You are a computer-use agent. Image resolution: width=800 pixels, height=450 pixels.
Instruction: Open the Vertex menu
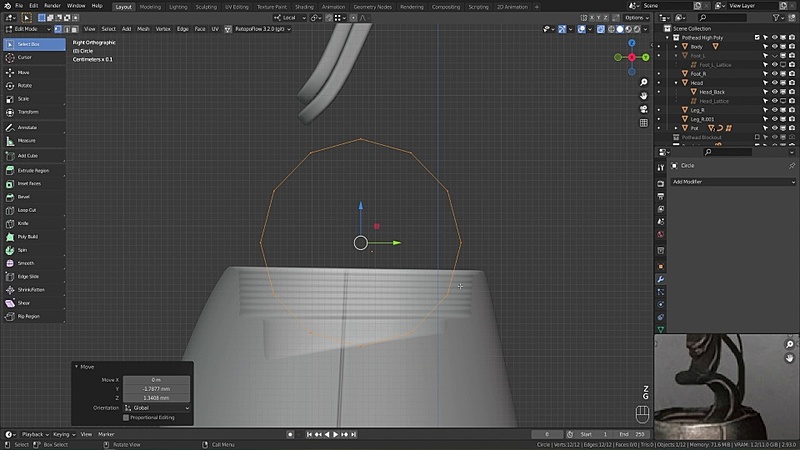click(x=163, y=29)
